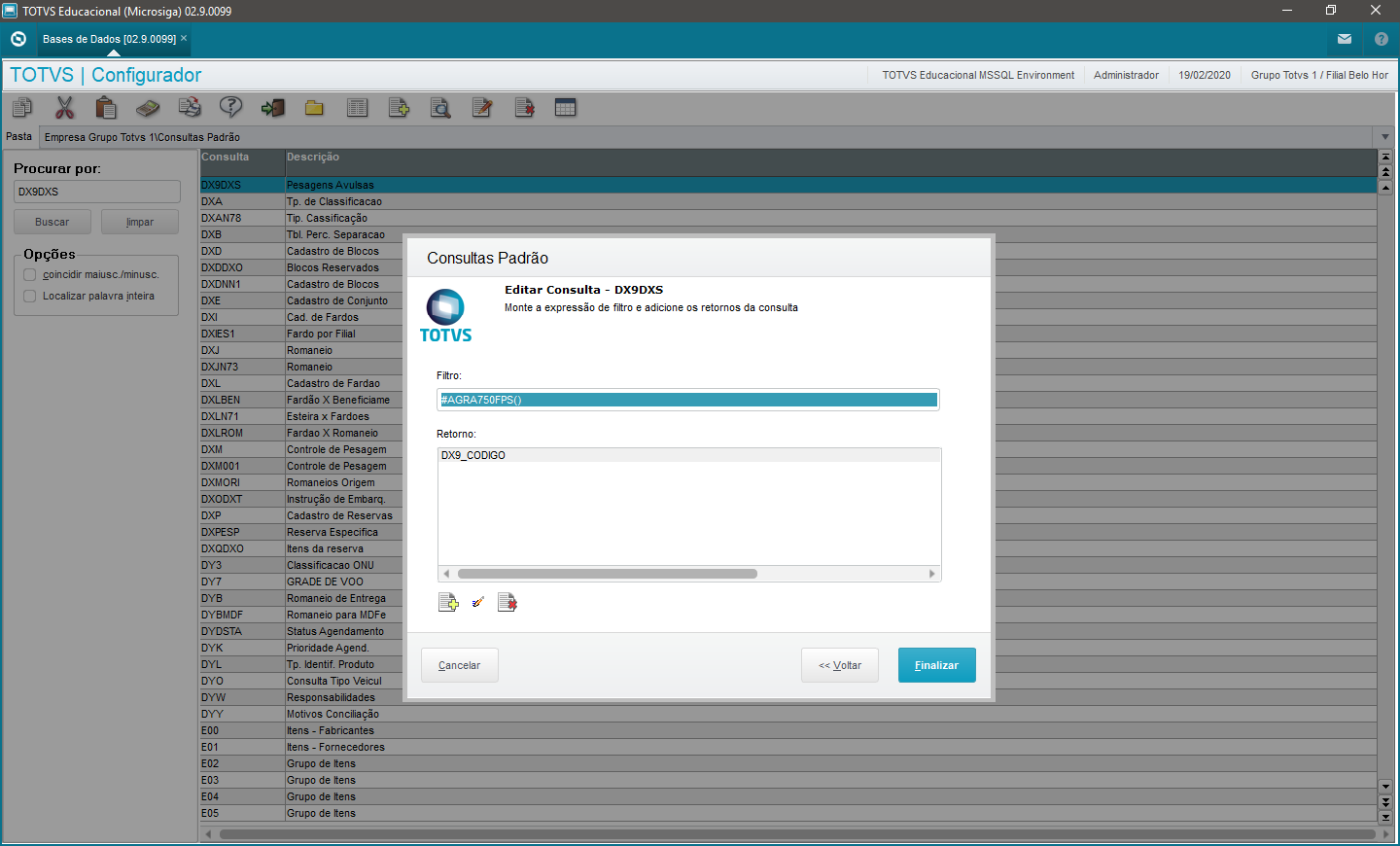1400x846 pixels.
Task: Click the Copy icon in the toolbar
Action: tap(22, 108)
